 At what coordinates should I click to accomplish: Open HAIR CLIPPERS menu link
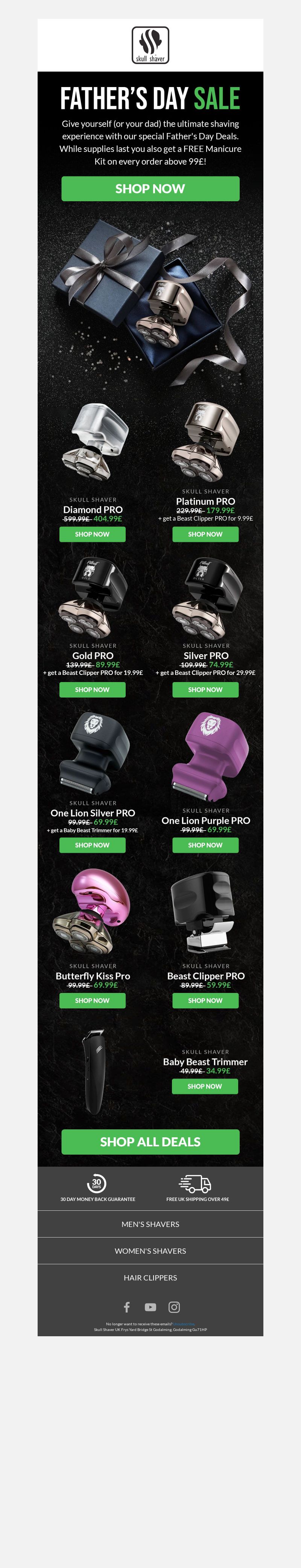pos(150,1277)
